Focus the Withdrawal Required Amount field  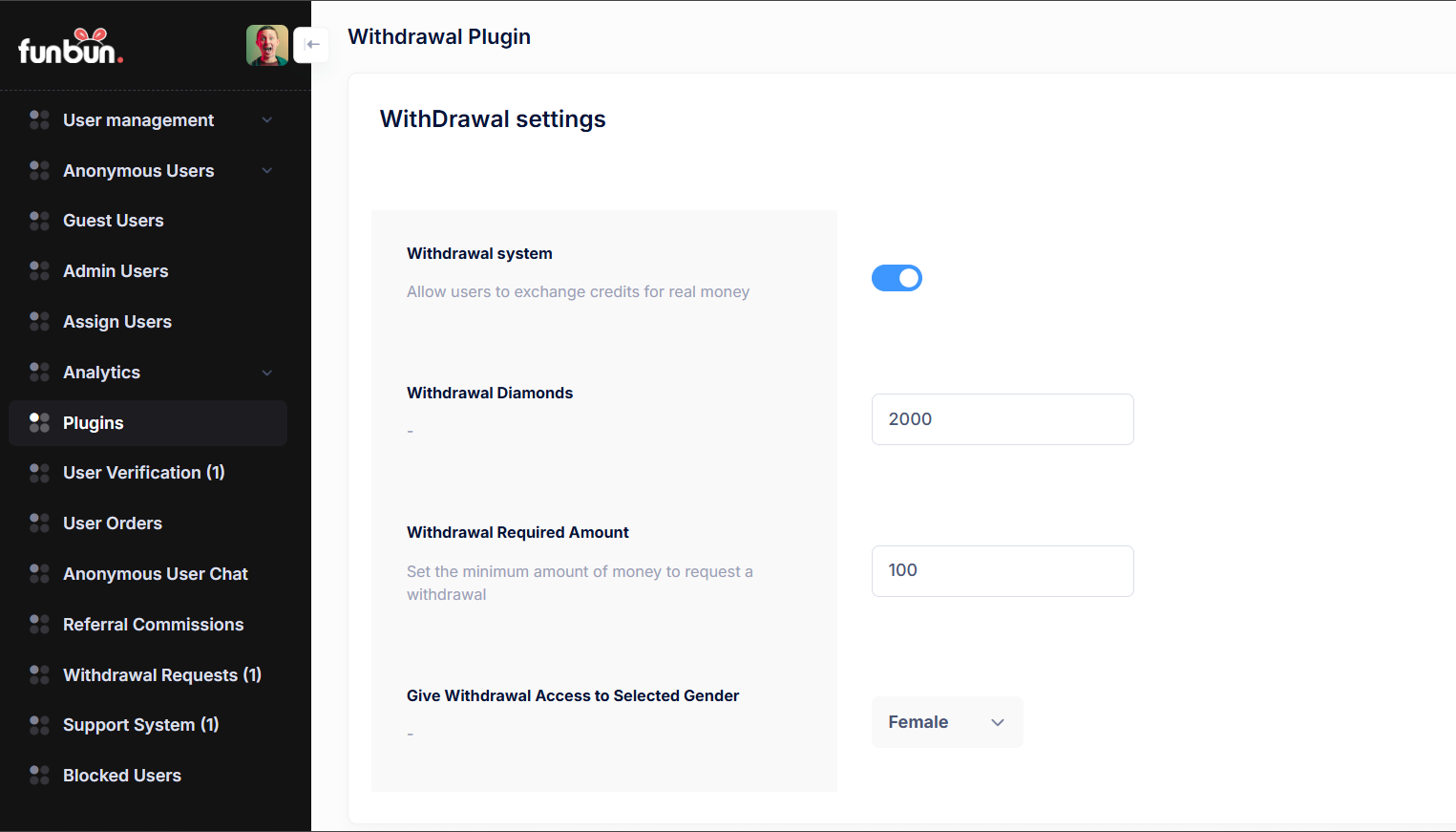(1002, 571)
